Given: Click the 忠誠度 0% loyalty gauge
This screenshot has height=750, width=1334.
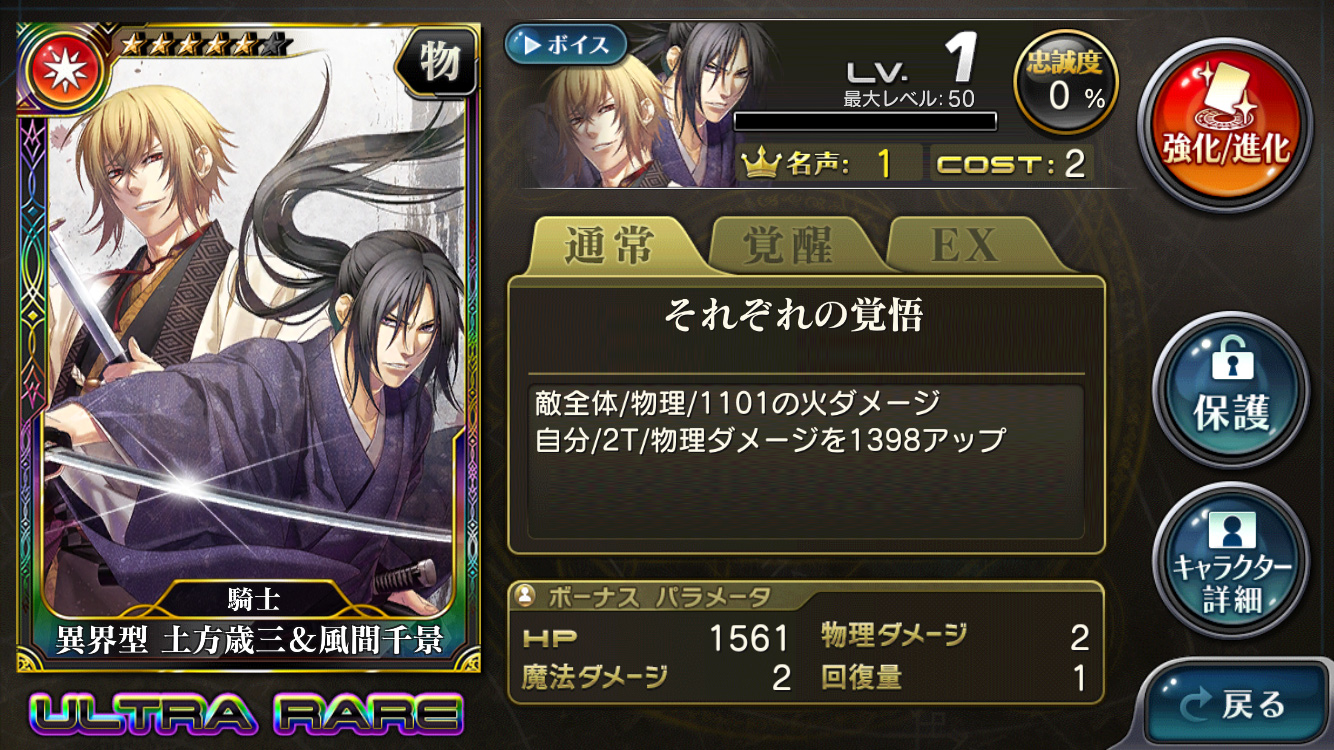Looking at the screenshot, I should pos(1065,83).
